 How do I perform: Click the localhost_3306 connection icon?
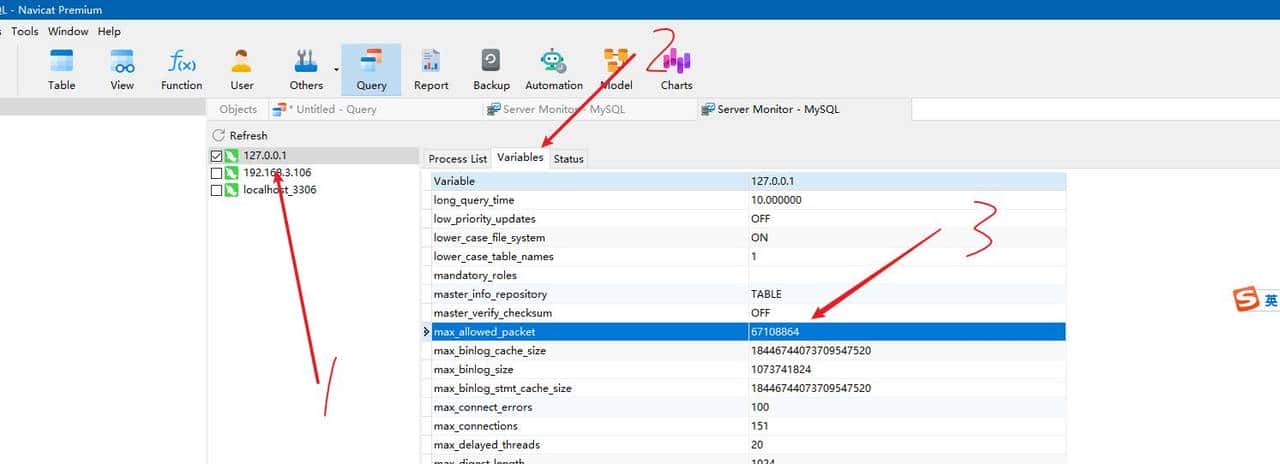(232, 190)
